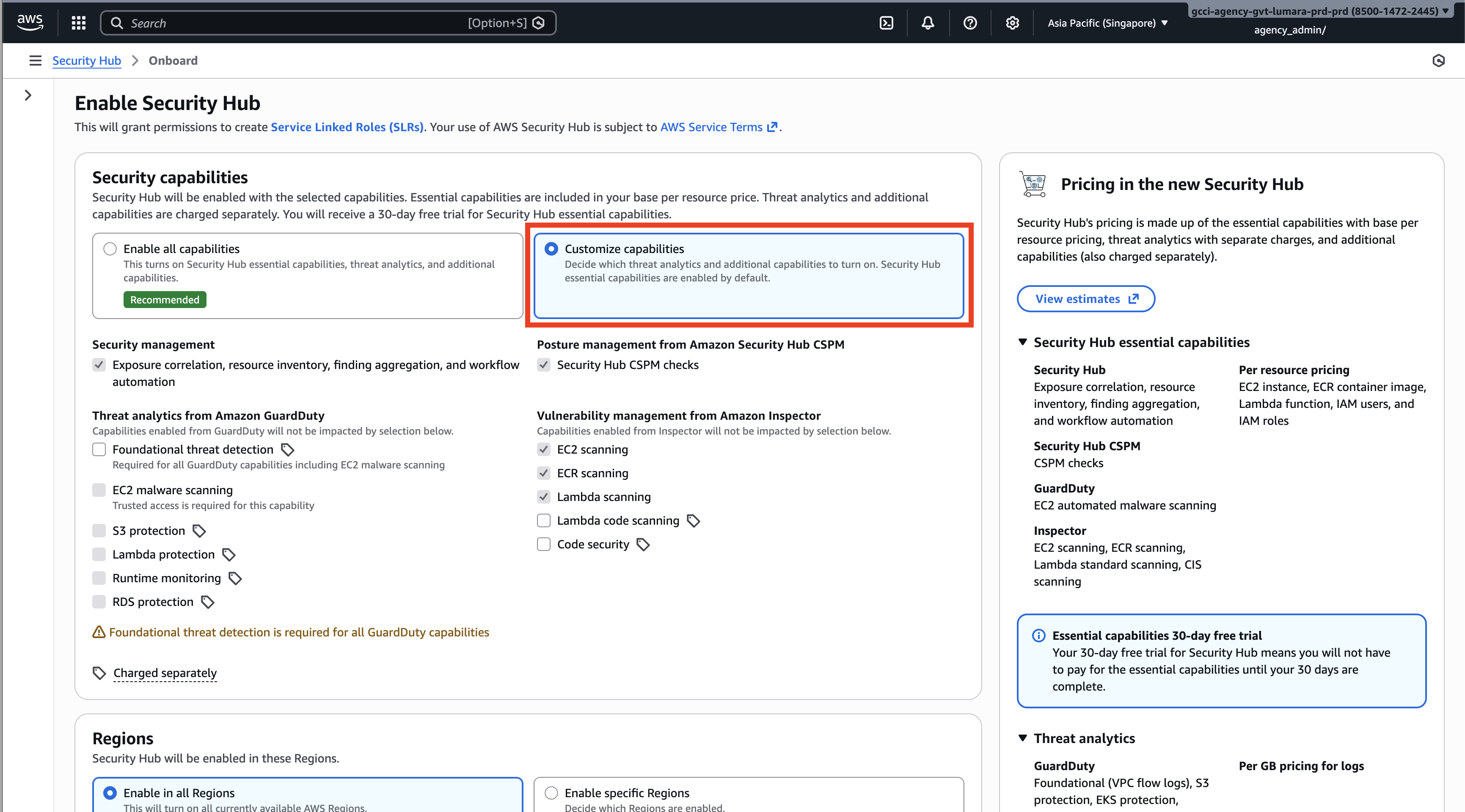
Task: Click the Charged separately legend text
Action: point(165,673)
